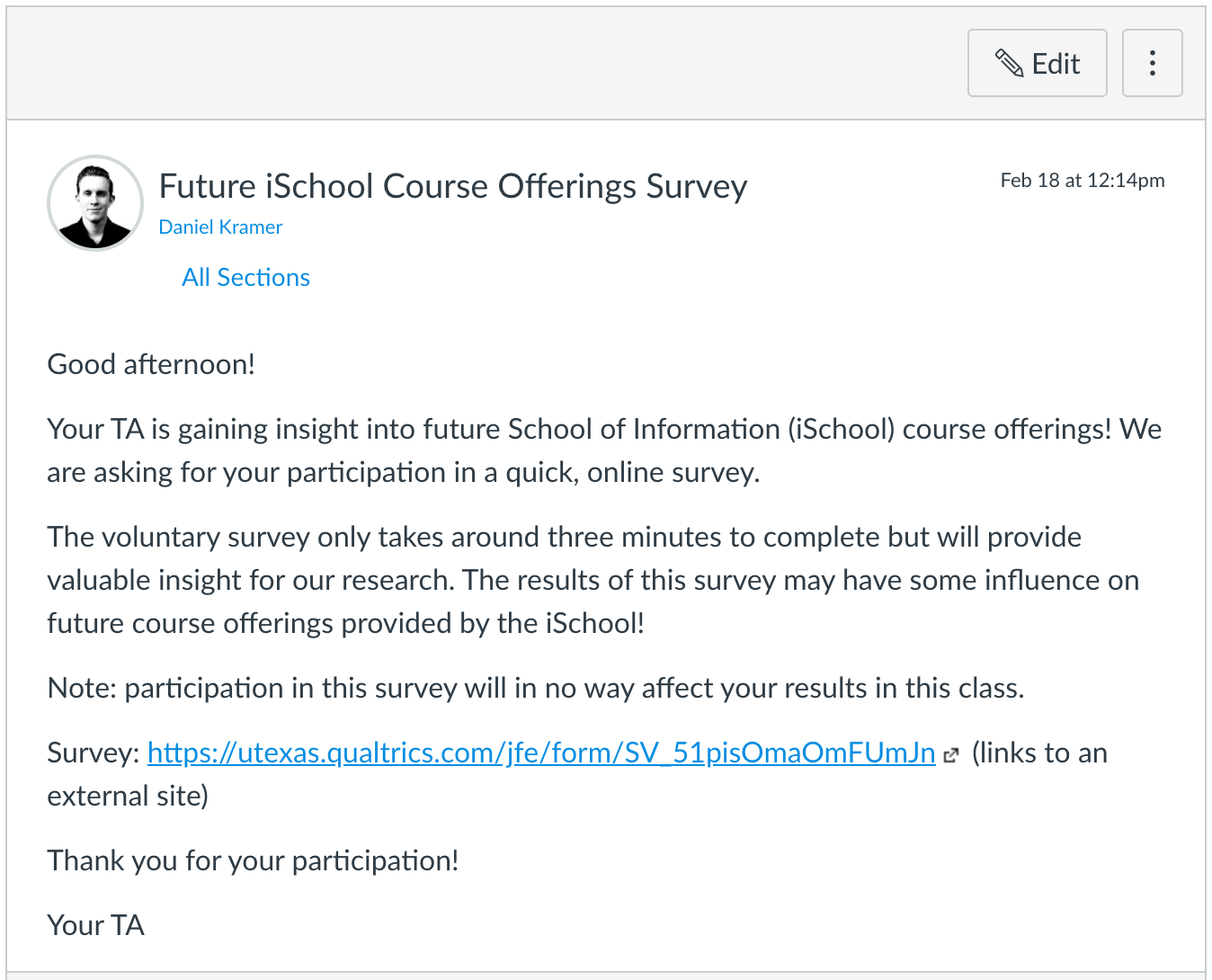Open the three-dot options menu
The height and width of the screenshot is (980, 1212).
pyautogui.click(x=1152, y=63)
